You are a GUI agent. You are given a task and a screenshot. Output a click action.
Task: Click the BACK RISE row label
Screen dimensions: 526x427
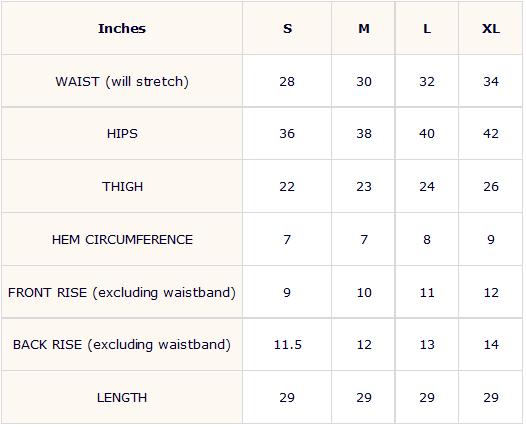[x=122, y=345]
